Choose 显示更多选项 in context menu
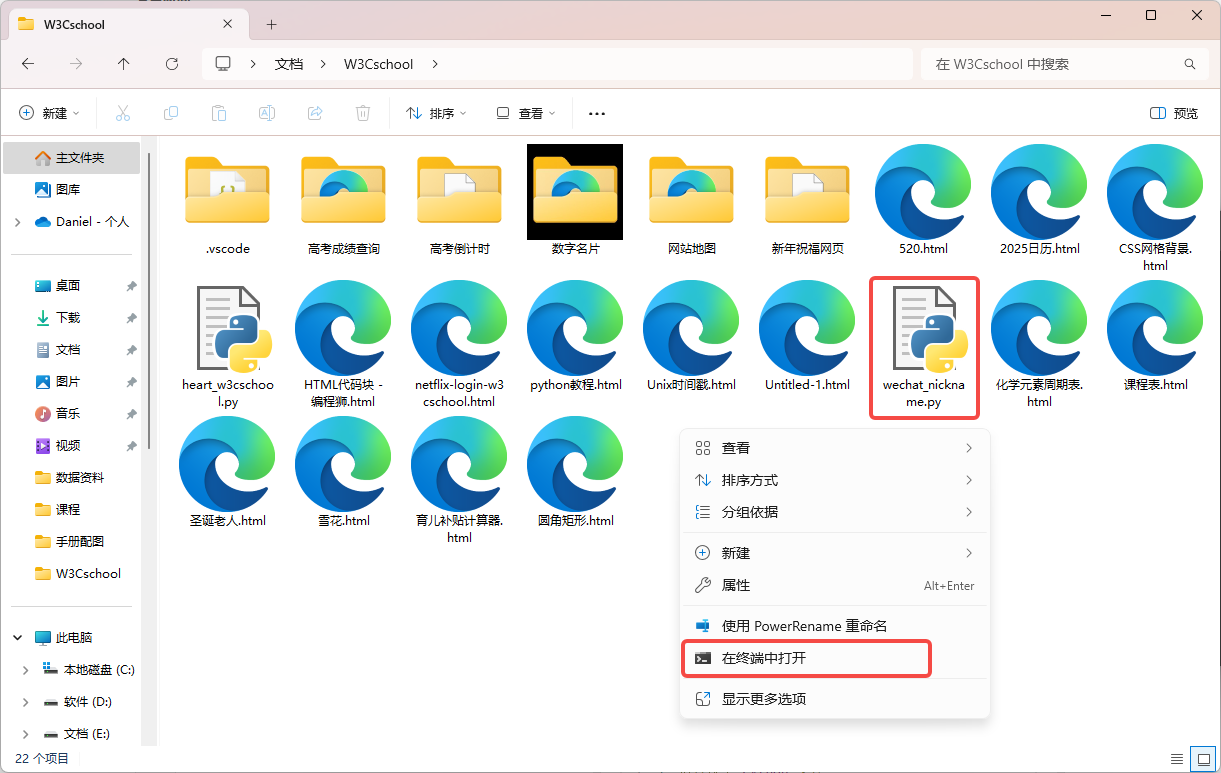Image resolution: width=1221 pixels, height=773 pixels. [835, 699]
